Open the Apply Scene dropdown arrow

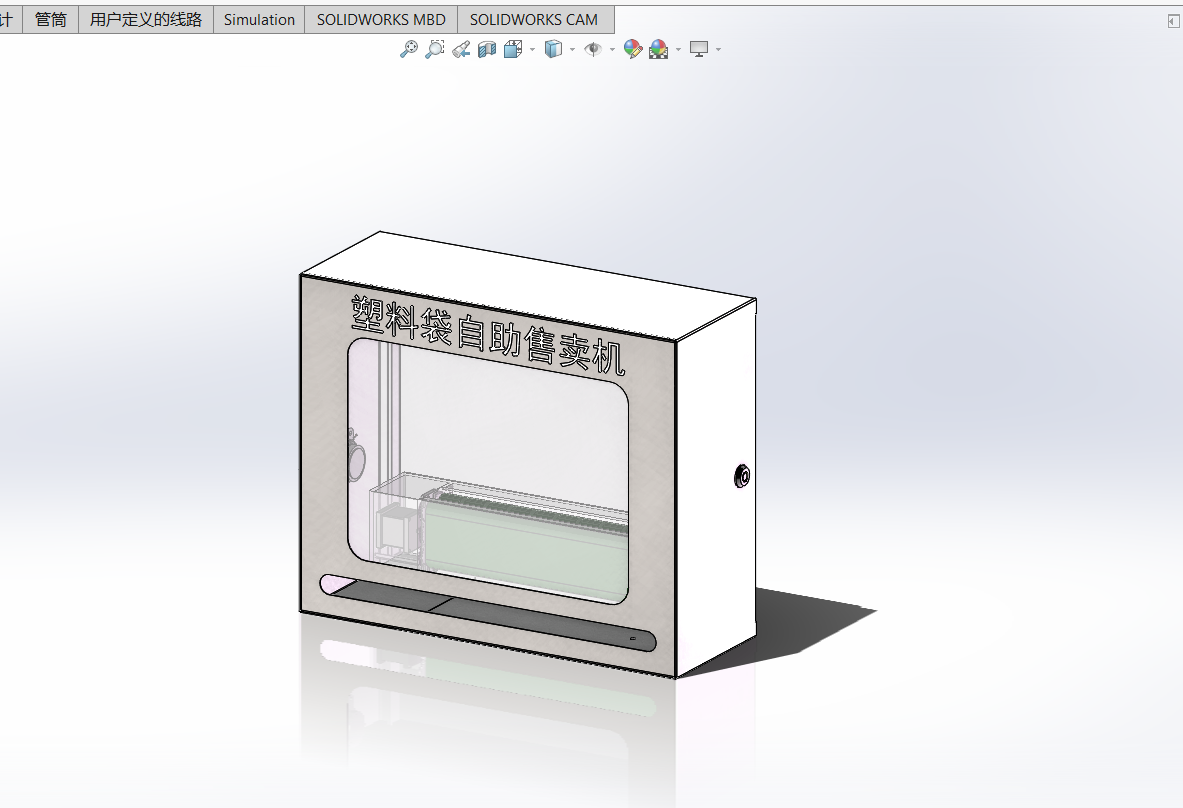click(x=678, y=50)
